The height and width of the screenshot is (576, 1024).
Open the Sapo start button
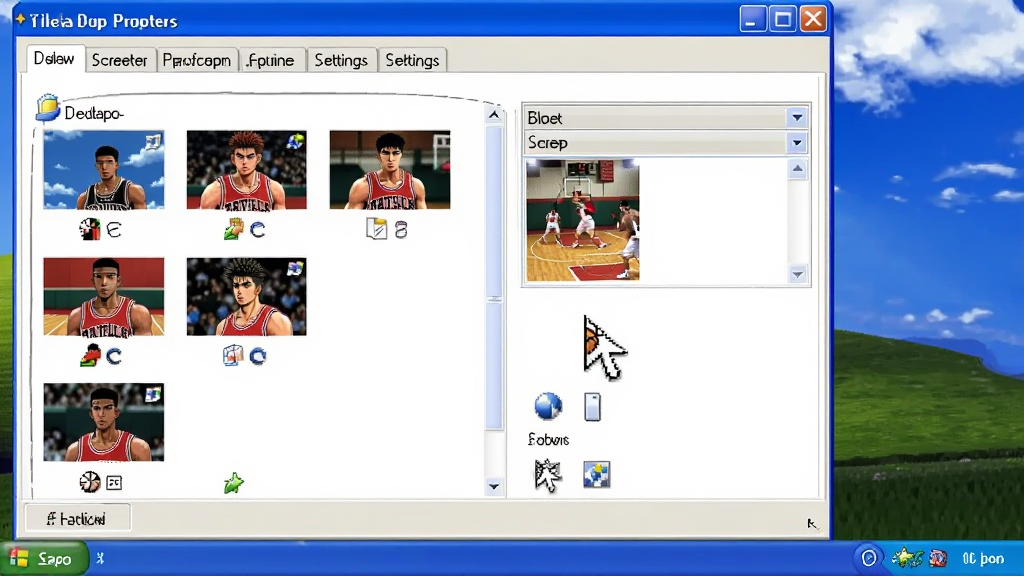click(x=43, y=559)
